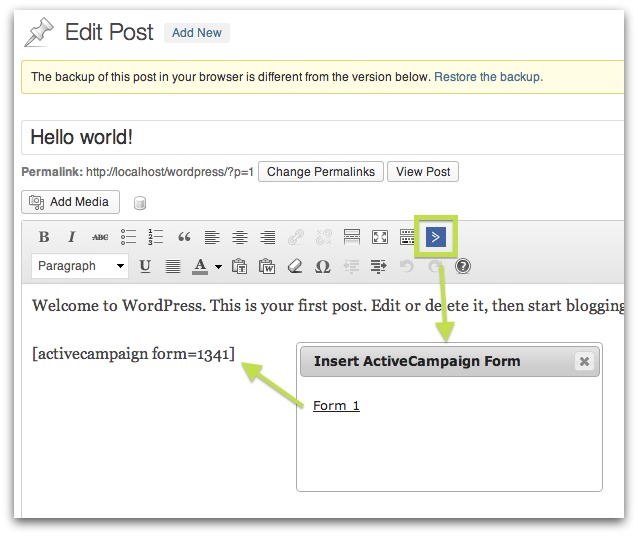Insert a special character (Omega)
This screenshot has width=638, height=536.
point(323,267)
